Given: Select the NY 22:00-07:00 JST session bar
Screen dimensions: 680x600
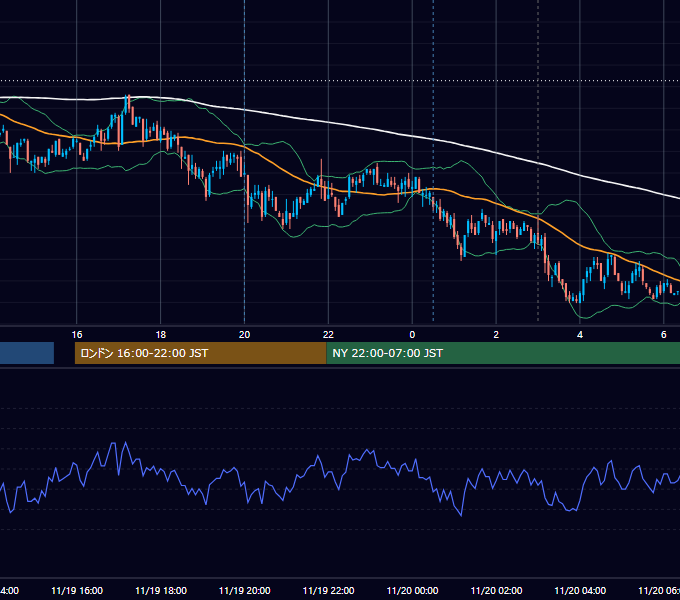Looking at the screenshot, I should [503, 353].
